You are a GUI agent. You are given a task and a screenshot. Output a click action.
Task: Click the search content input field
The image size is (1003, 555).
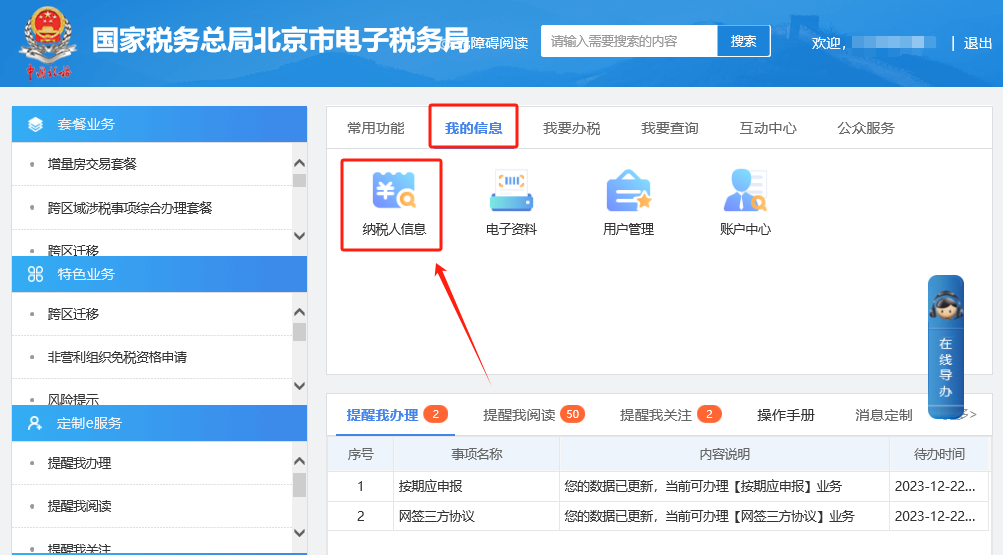(629, 42)
